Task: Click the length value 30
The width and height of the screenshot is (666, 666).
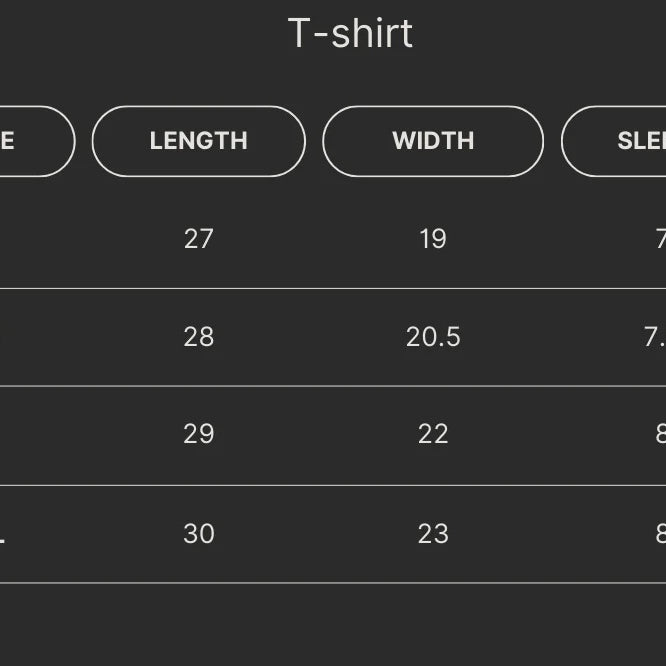Action: pyautogui.click(x=199, y=534)
